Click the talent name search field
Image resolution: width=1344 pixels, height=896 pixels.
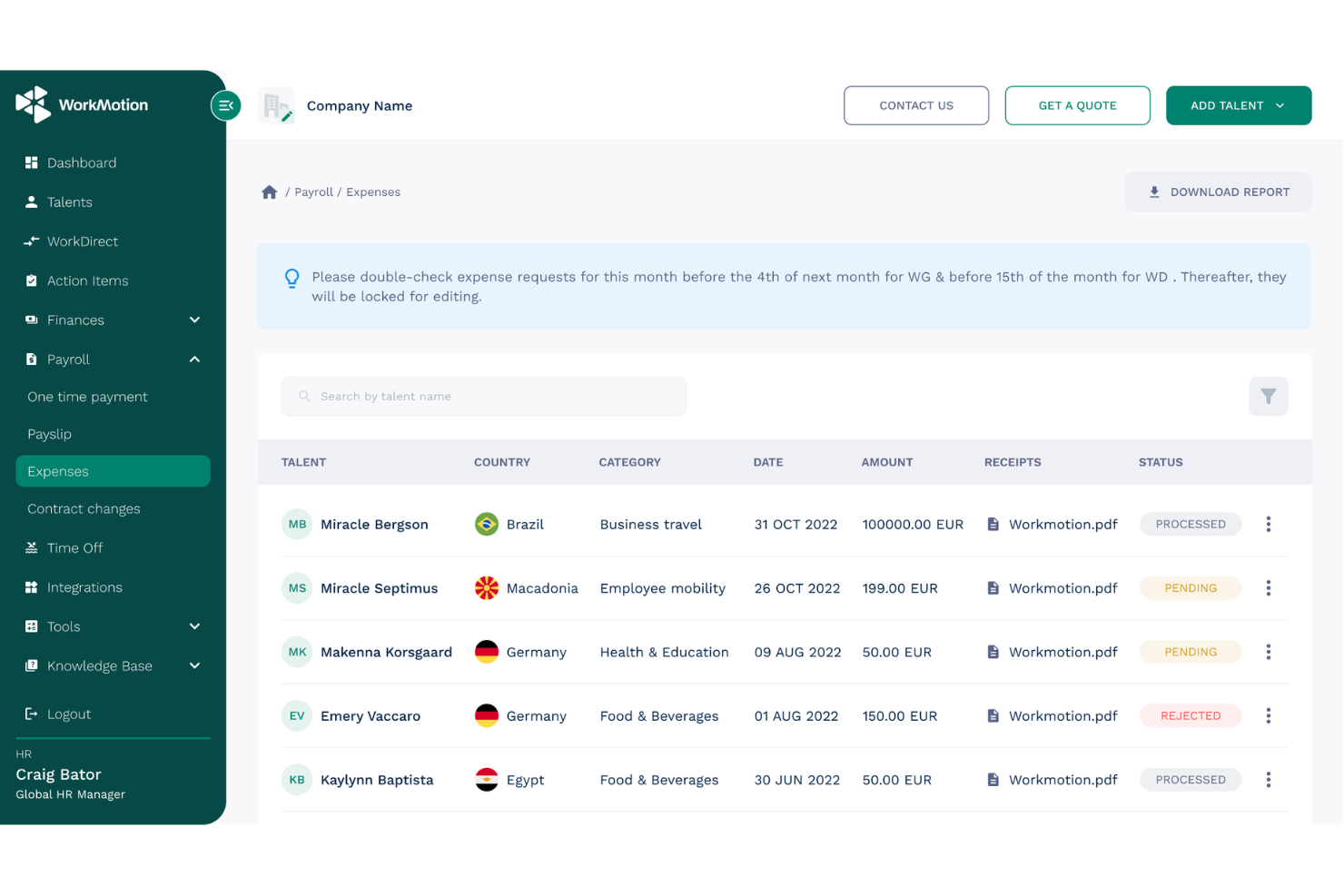(x=483, y=396)
